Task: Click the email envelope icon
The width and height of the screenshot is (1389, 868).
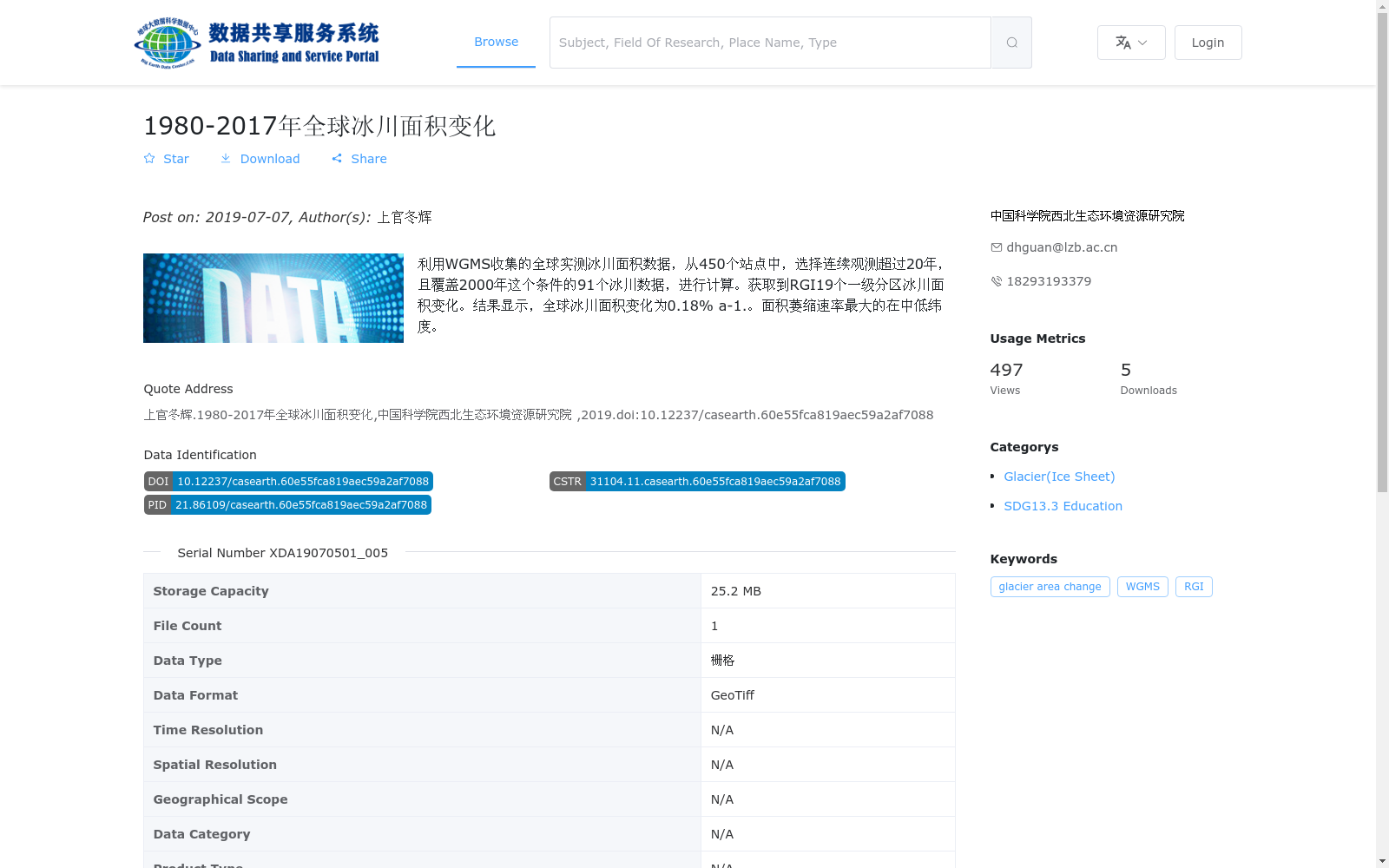Action: point(997,247)
